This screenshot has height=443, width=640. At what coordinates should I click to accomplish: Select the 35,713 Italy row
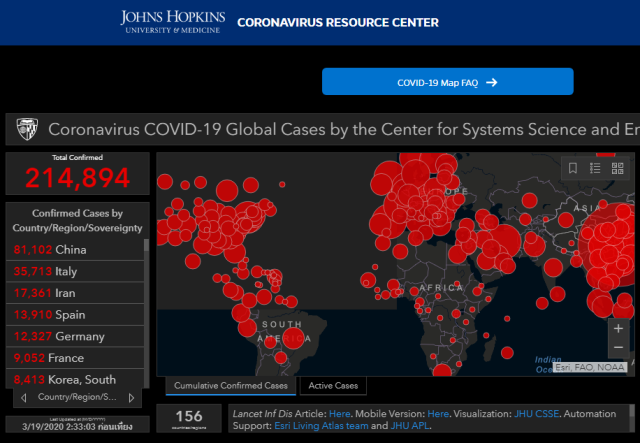point(75,271)
